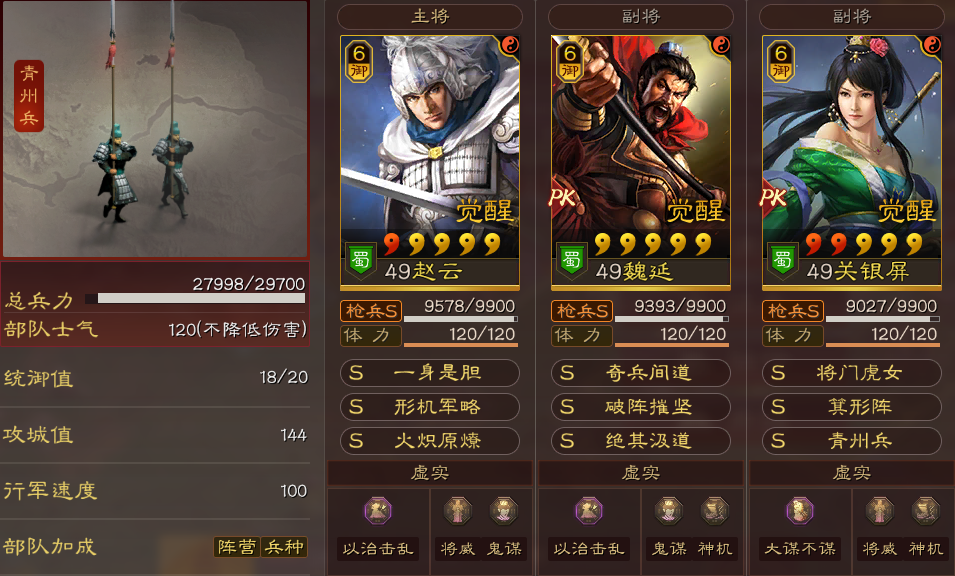
Task: Open the 一身是胆 skill slot
Action: click(430, 373)
